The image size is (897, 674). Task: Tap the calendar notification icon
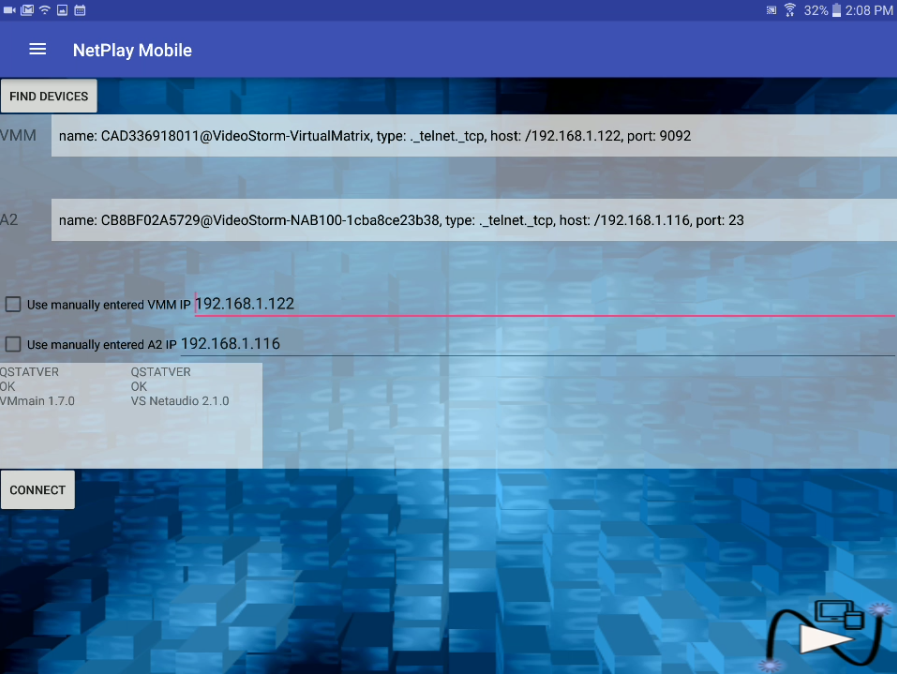(80, 10)
